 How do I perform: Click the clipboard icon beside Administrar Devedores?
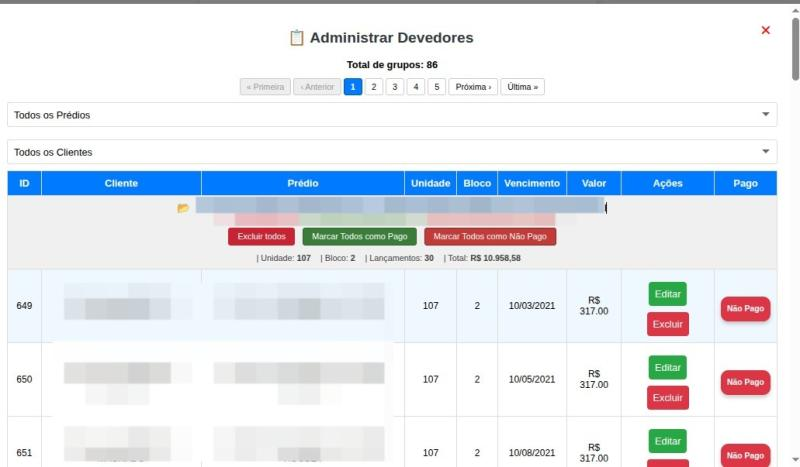pyautogui.click(x=296, y=38)
